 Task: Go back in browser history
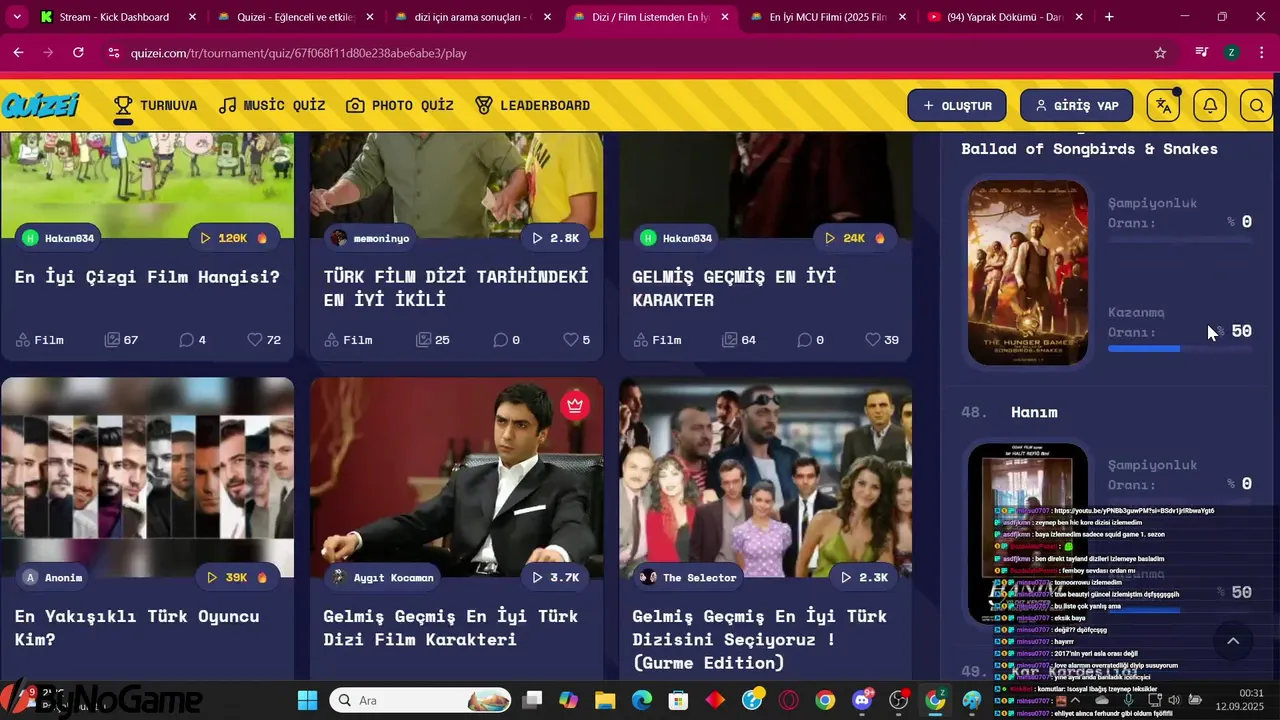click(x=18, y=52)
